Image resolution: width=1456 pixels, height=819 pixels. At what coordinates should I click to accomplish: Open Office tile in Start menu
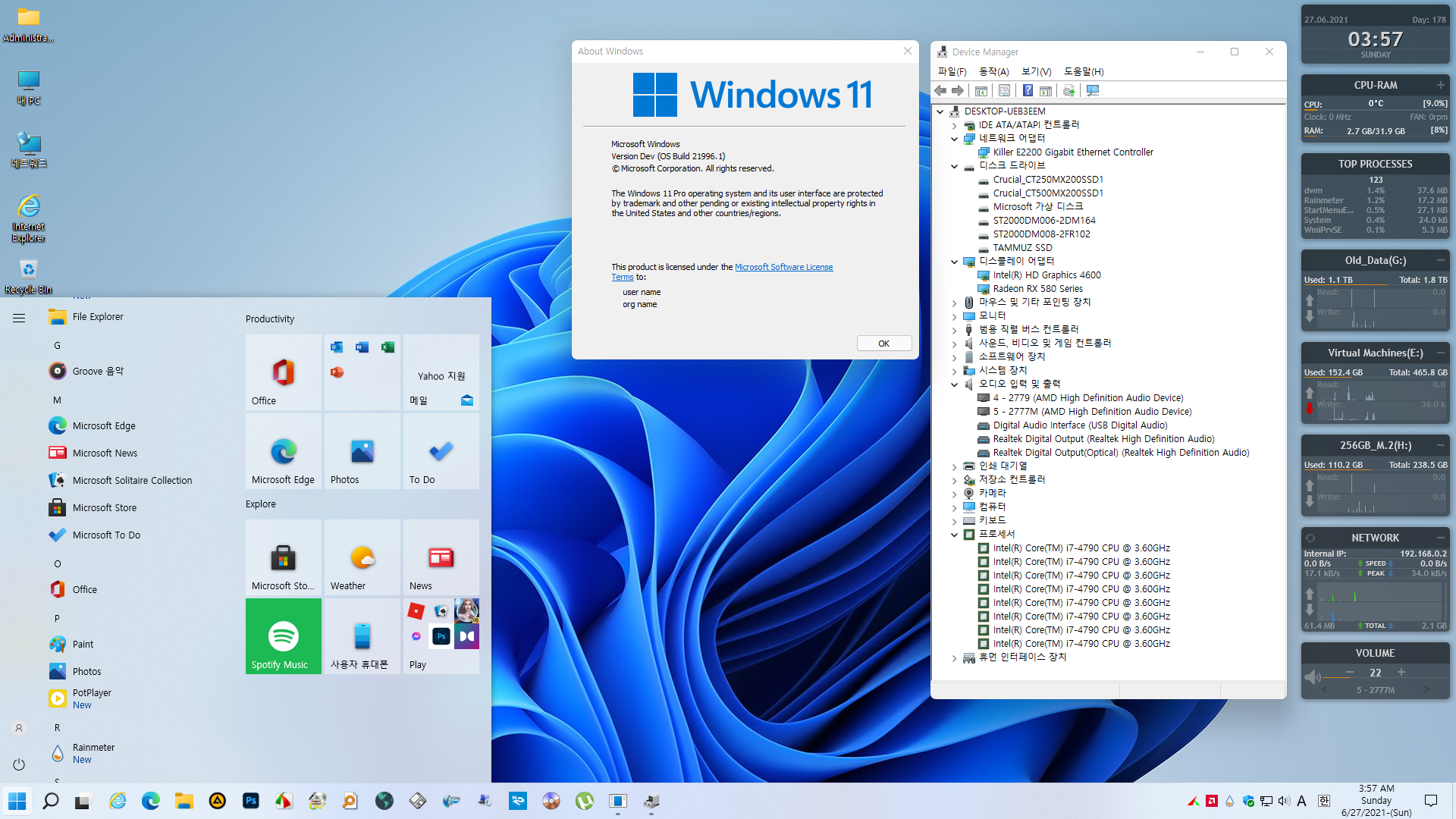pyautogui.click(x=284, y=372)
